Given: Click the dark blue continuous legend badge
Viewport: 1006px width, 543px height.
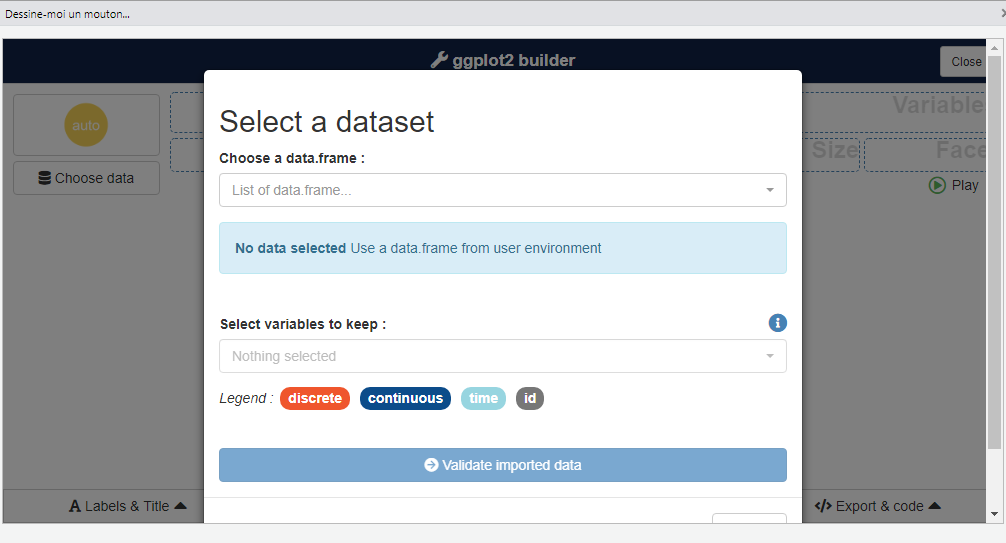Looking at the screenshot, I should (405, 398).
